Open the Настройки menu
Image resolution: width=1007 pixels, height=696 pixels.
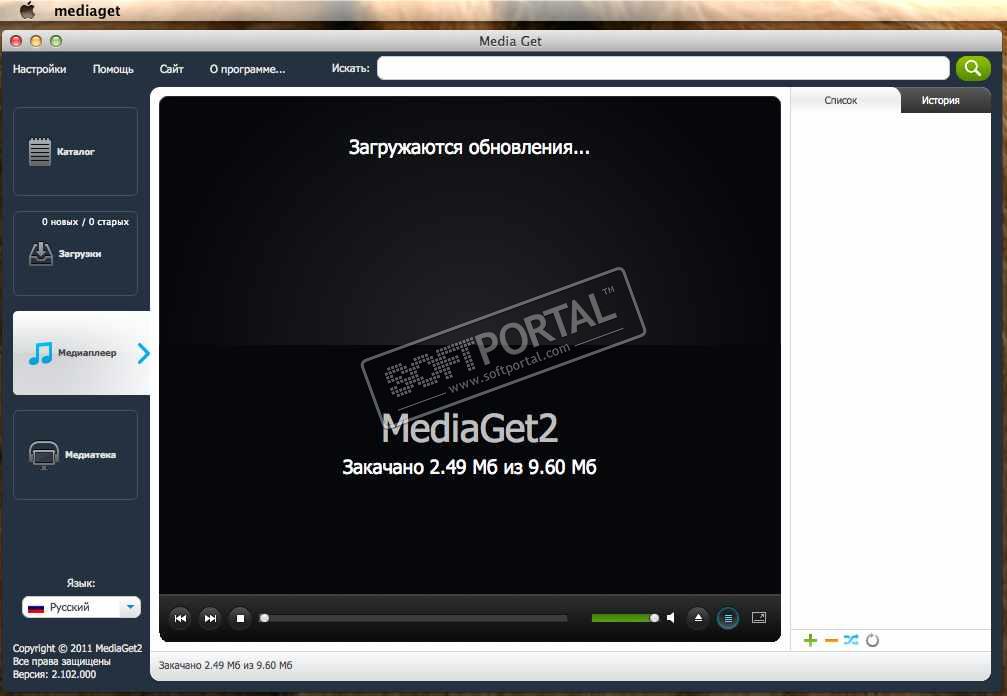pos(39,69)
